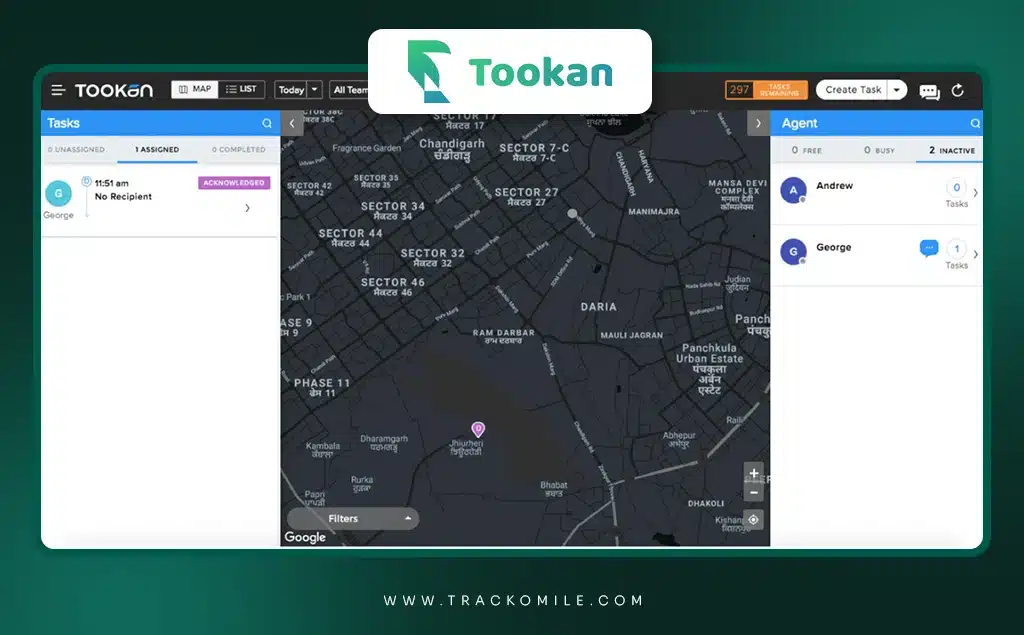The height and width of the screenshot is (635, 1024).
Task: Click the Create Task button
Action: click(853, 90)
